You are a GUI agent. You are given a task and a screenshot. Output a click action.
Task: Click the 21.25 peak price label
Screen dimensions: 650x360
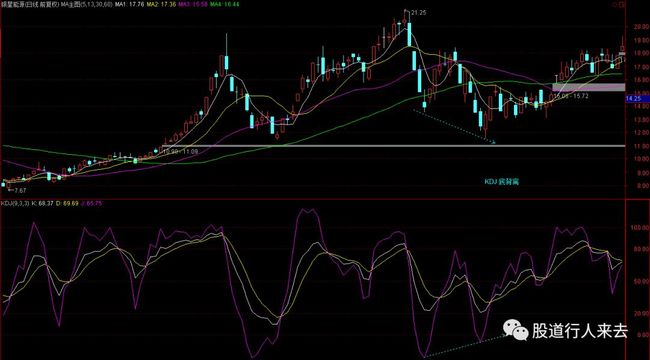click(419, 13)
